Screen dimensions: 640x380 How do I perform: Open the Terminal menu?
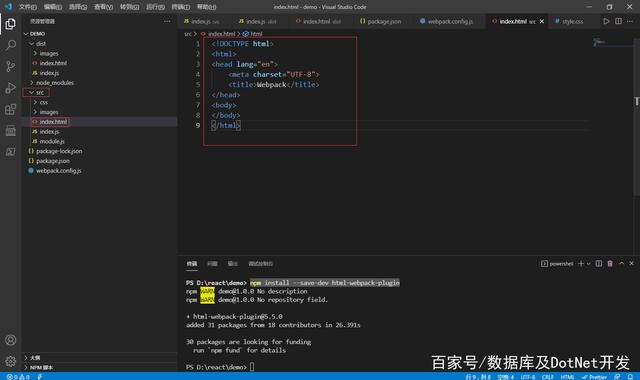pyautogui.click(x=181, y=7)
